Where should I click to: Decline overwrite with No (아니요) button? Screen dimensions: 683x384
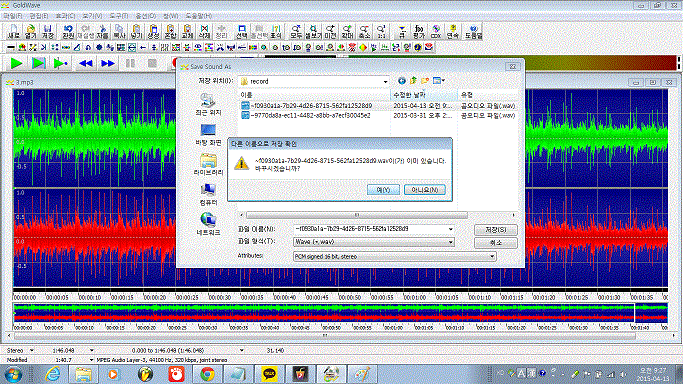(424, 190)
